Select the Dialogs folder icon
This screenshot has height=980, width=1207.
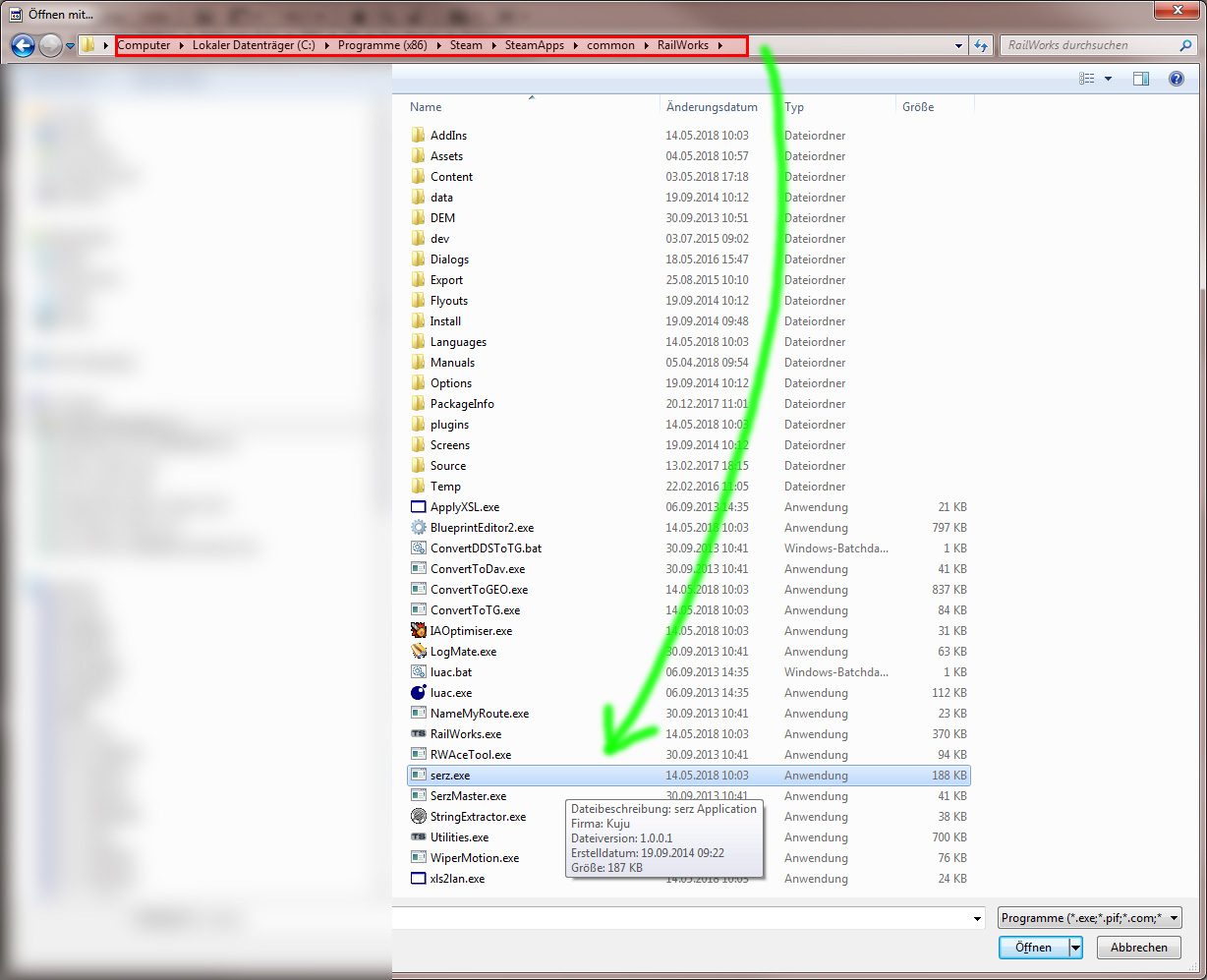(x=418, y=259)
